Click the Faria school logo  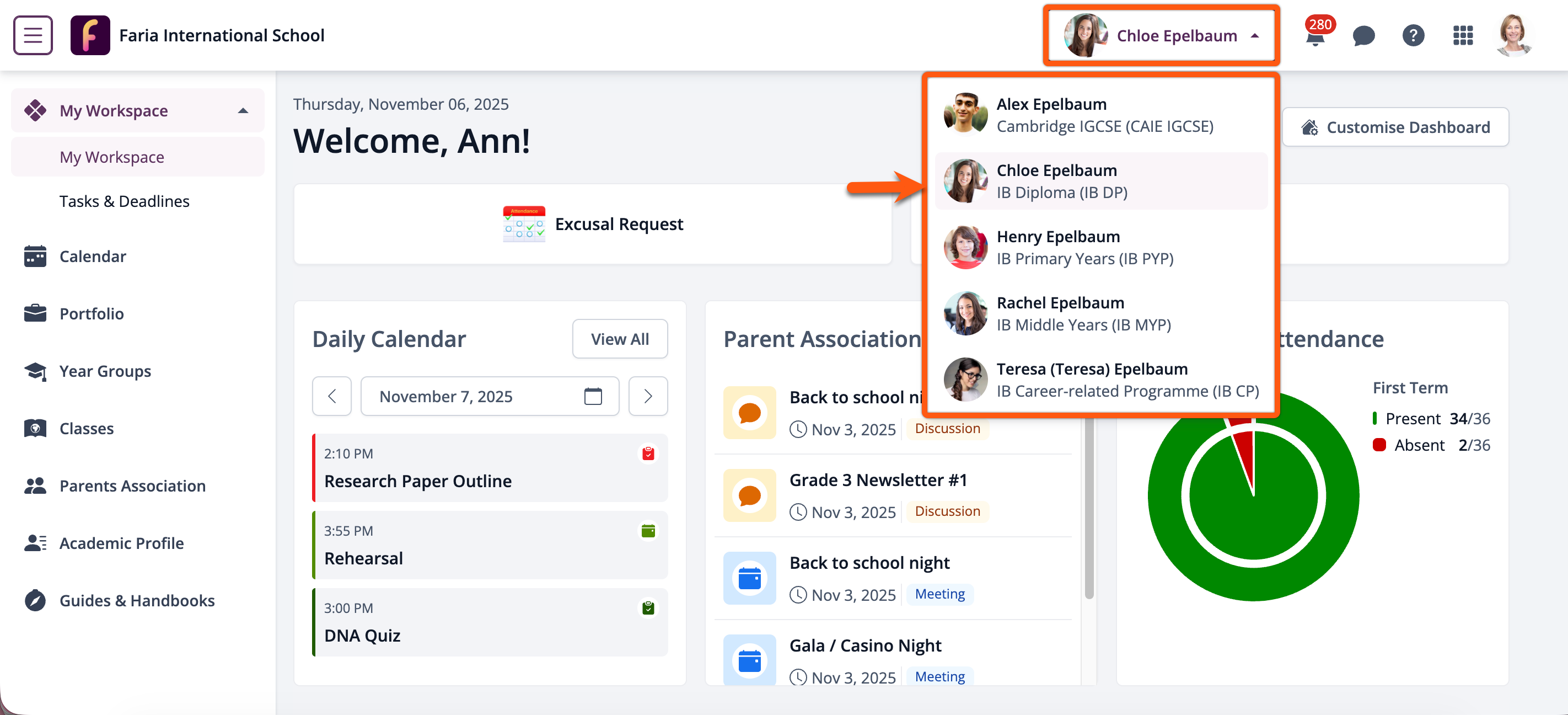pyautogui.click(x=90, y=35)
